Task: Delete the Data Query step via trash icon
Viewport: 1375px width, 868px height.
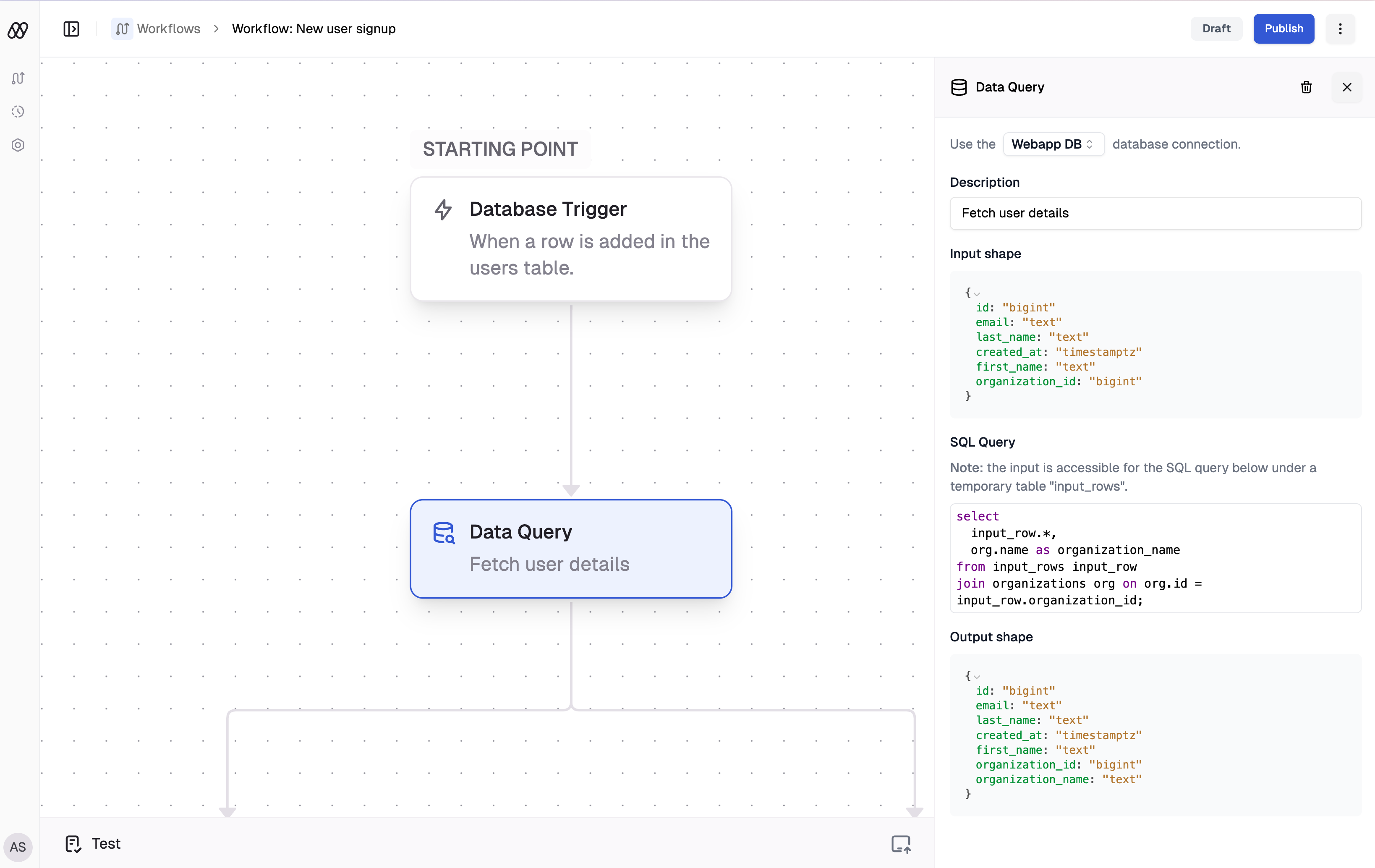Action: pos(1306,87)
